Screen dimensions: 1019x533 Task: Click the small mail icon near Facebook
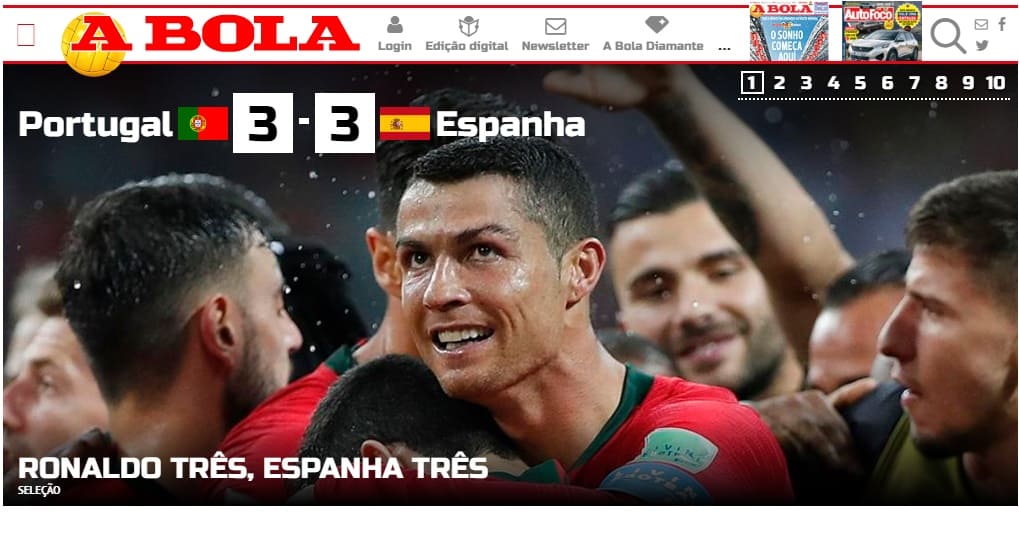point(981,25)
